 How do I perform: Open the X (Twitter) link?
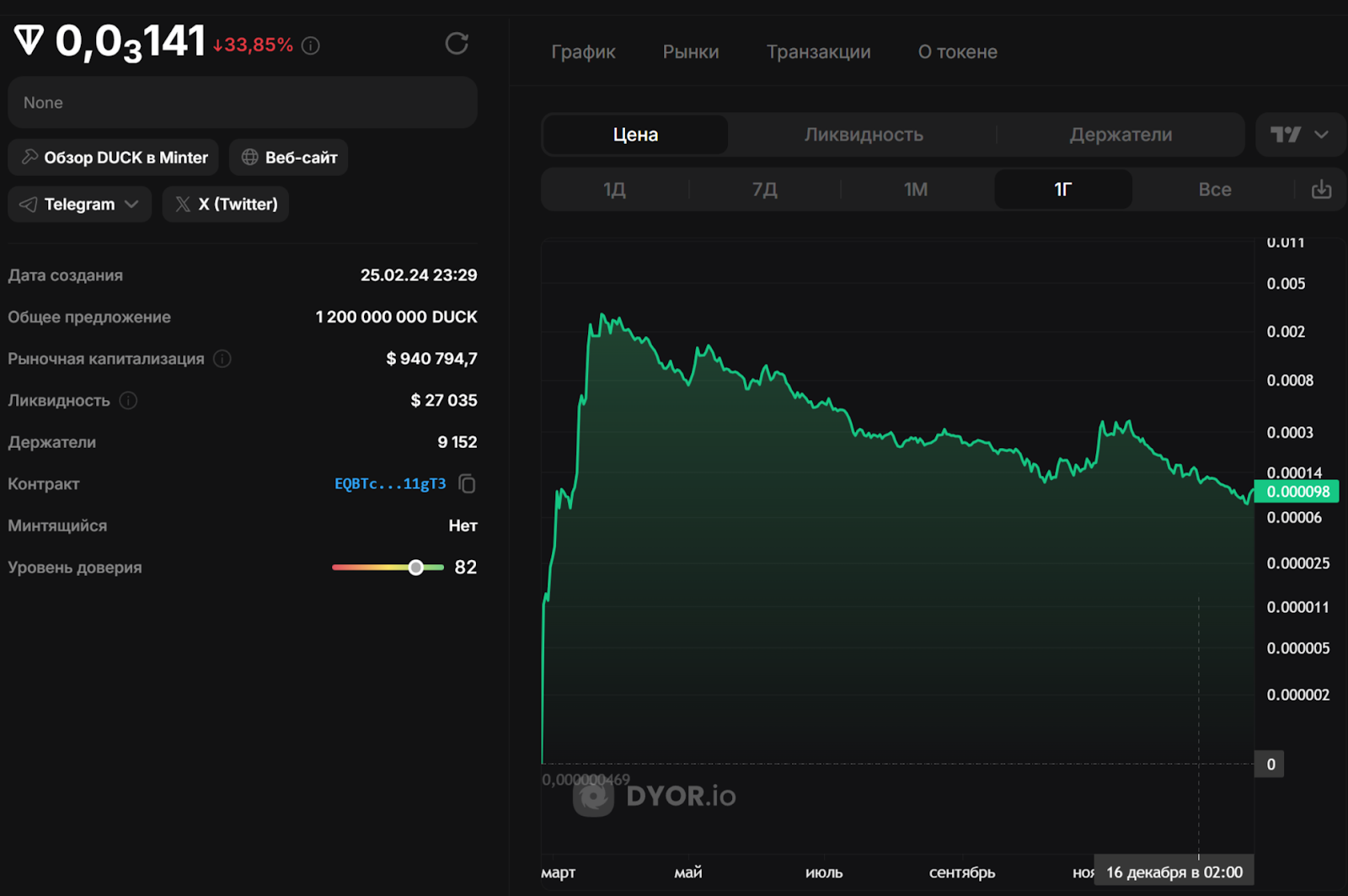point(226,204)
